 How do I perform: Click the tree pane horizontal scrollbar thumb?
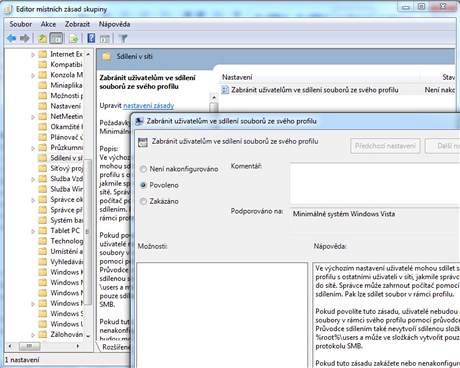click(29, 346)
